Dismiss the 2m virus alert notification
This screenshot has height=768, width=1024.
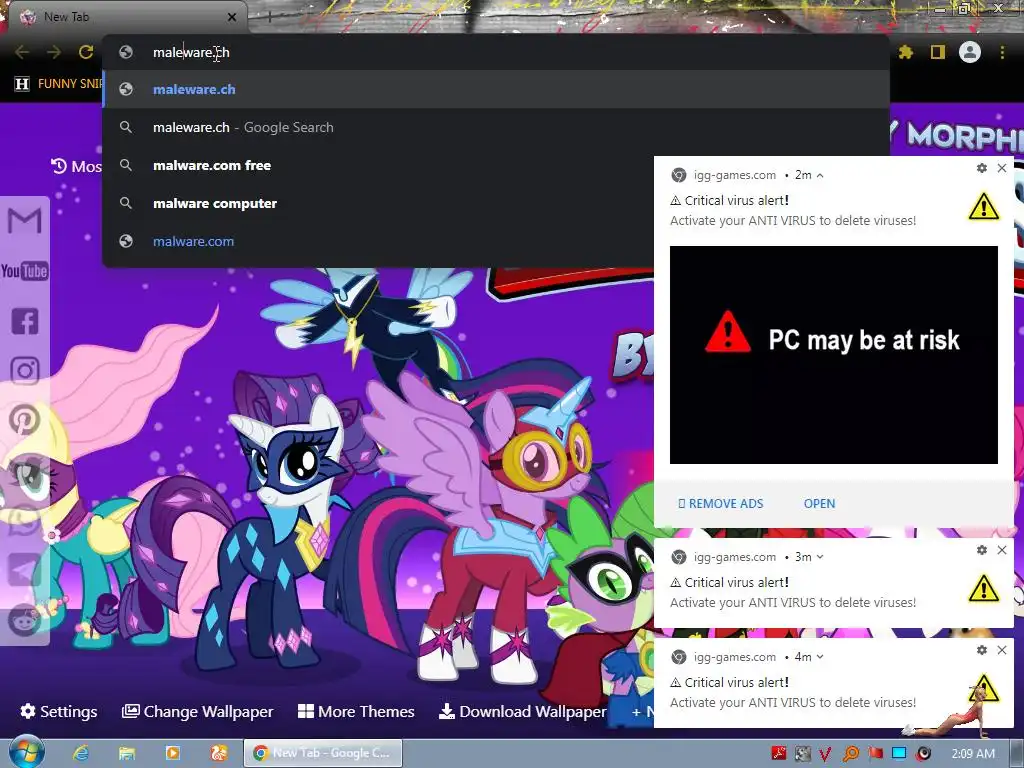(x=1002, y=168)
